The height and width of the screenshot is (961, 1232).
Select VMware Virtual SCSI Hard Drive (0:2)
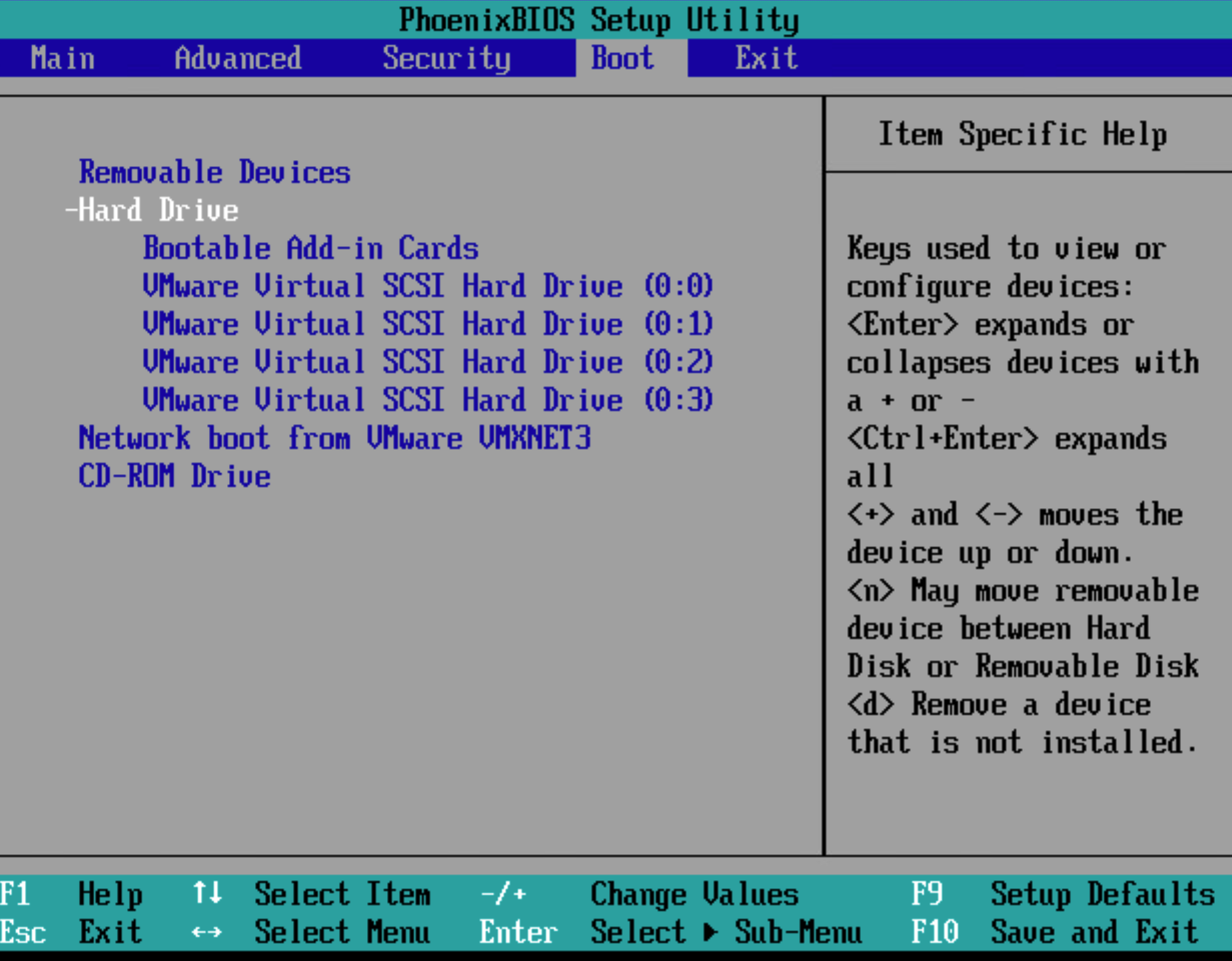(428, 361)
